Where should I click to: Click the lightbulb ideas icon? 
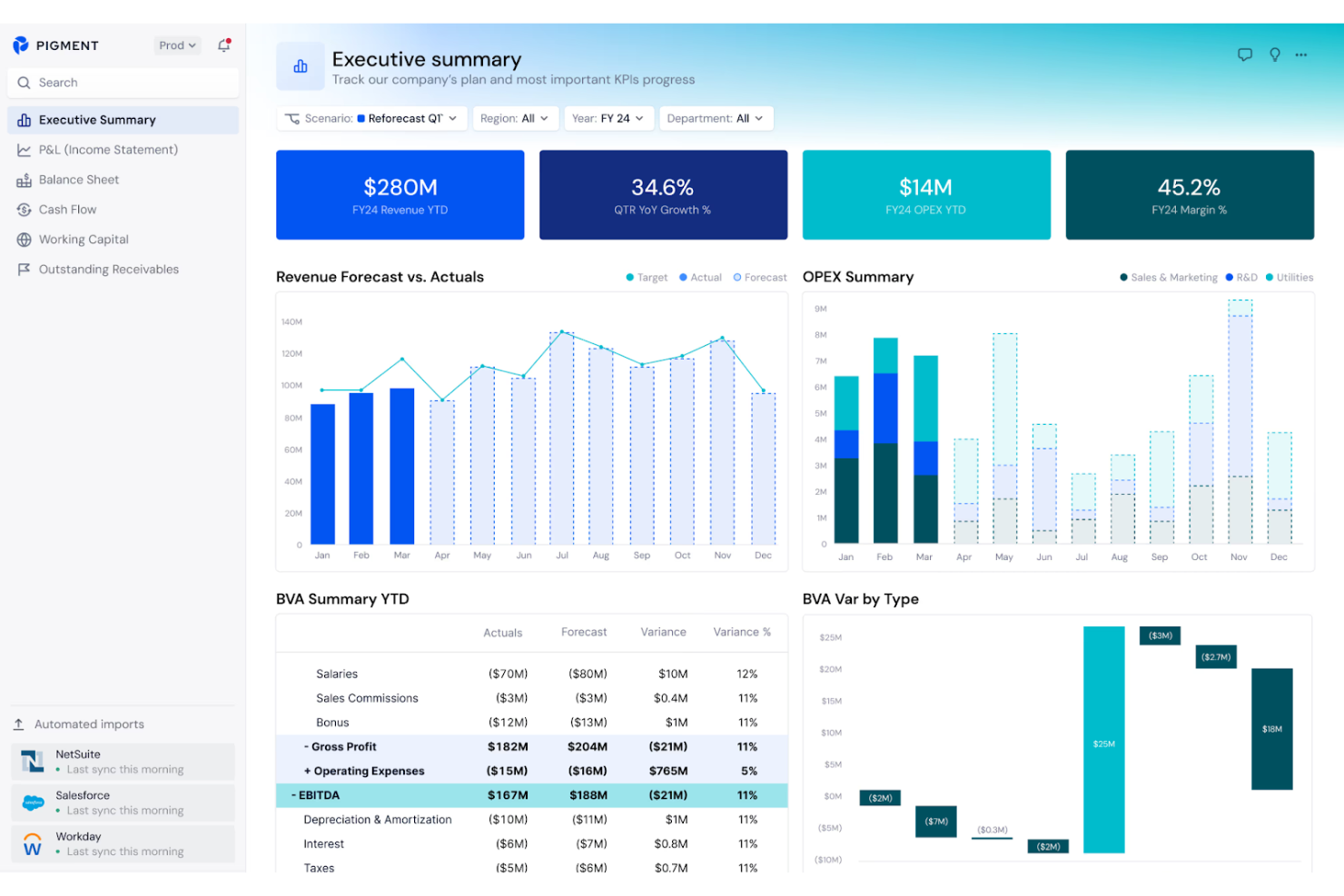[1274, 54]
